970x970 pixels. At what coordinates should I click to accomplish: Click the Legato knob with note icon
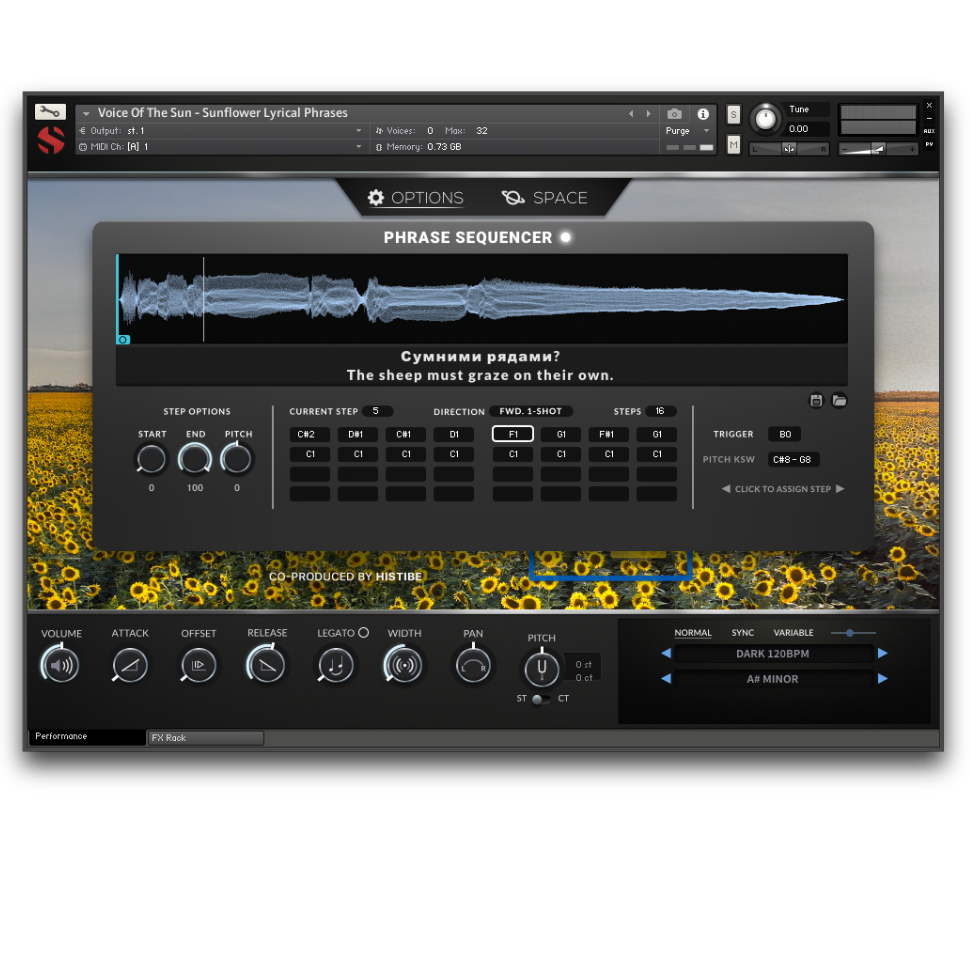pos(336,665)
